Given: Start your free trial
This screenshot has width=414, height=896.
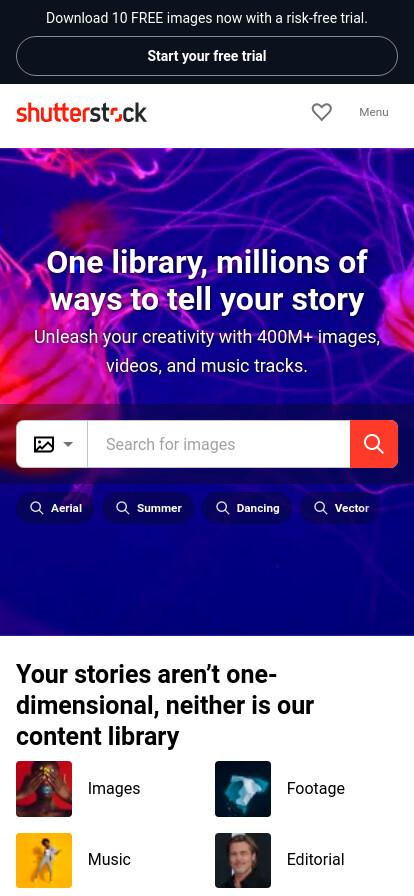Looking at the screenshot, I should click(207, 56).
